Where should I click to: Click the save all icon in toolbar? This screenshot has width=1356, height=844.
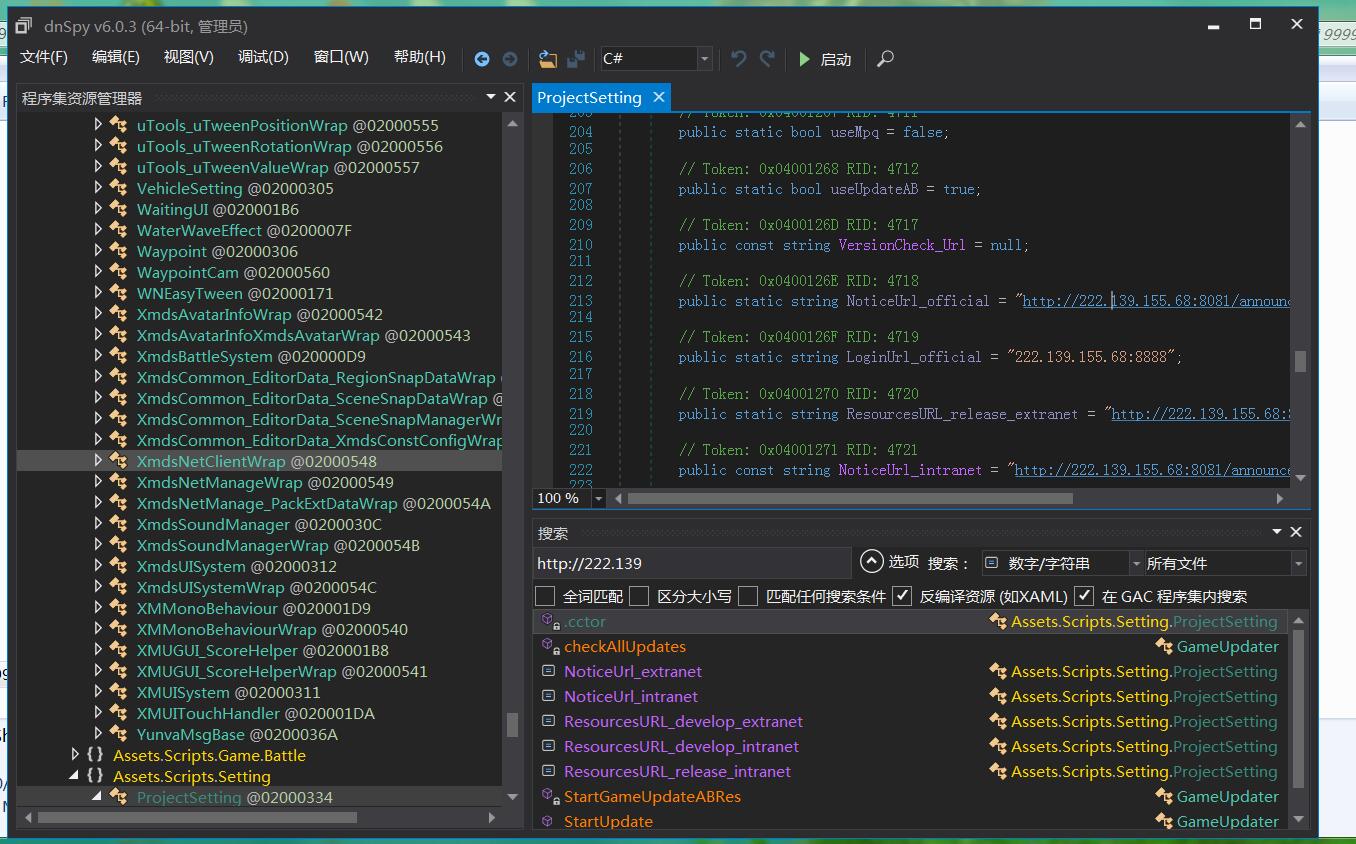pos(576,59)
